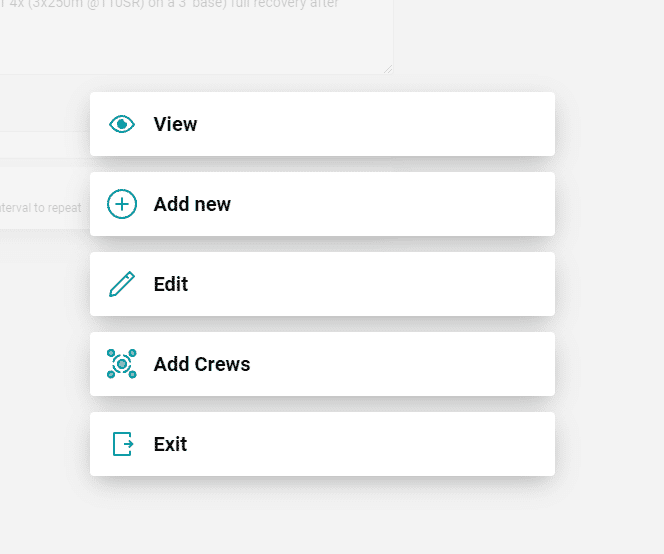Click the text area's corner resize grip
The width and height of the screenshot is (664, 554).
(388, 69)
